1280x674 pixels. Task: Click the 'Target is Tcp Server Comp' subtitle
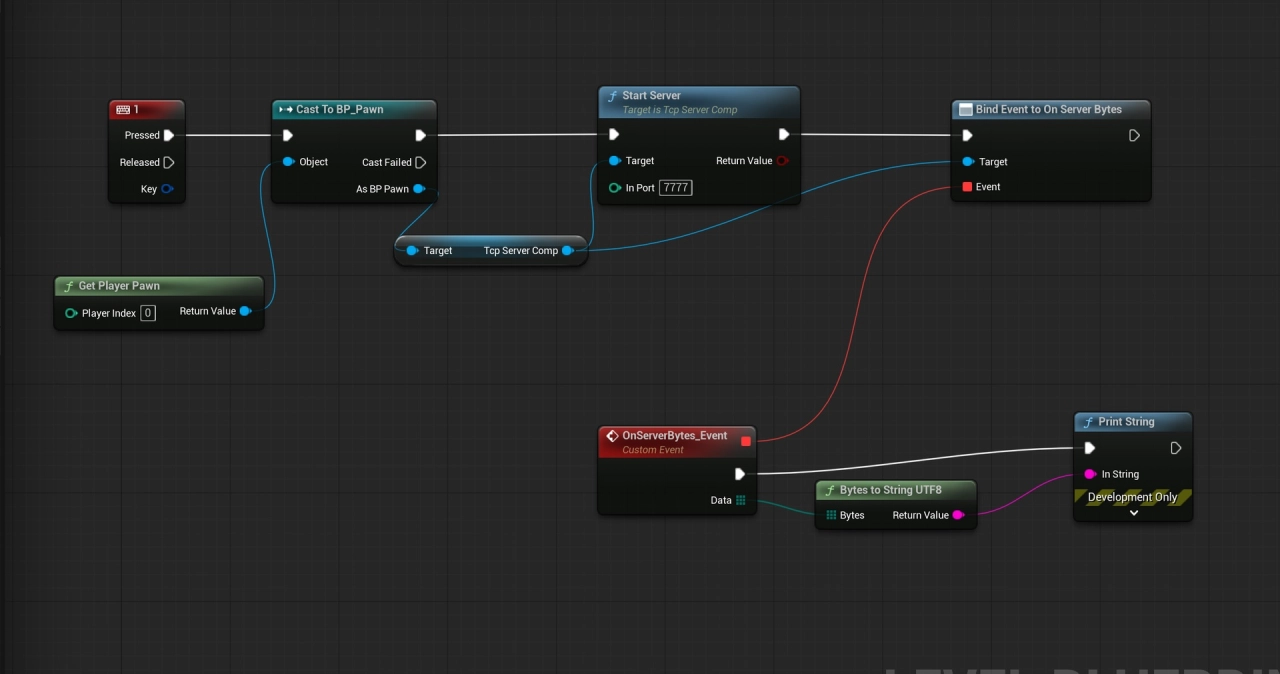coord(680,110)
